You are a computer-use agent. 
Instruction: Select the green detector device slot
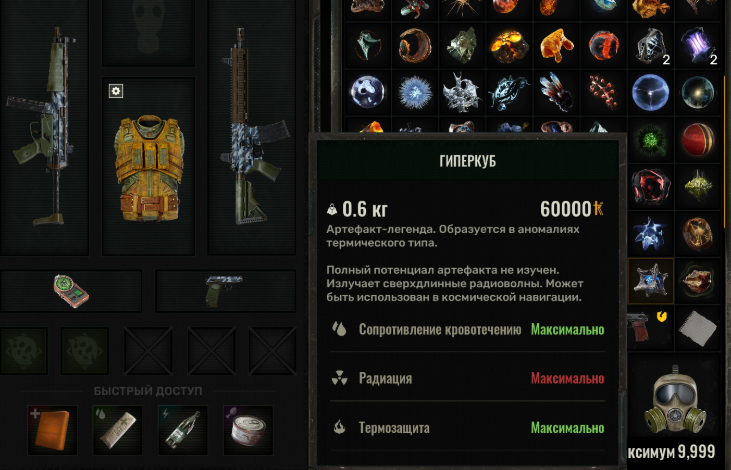[x=71, y=291]
